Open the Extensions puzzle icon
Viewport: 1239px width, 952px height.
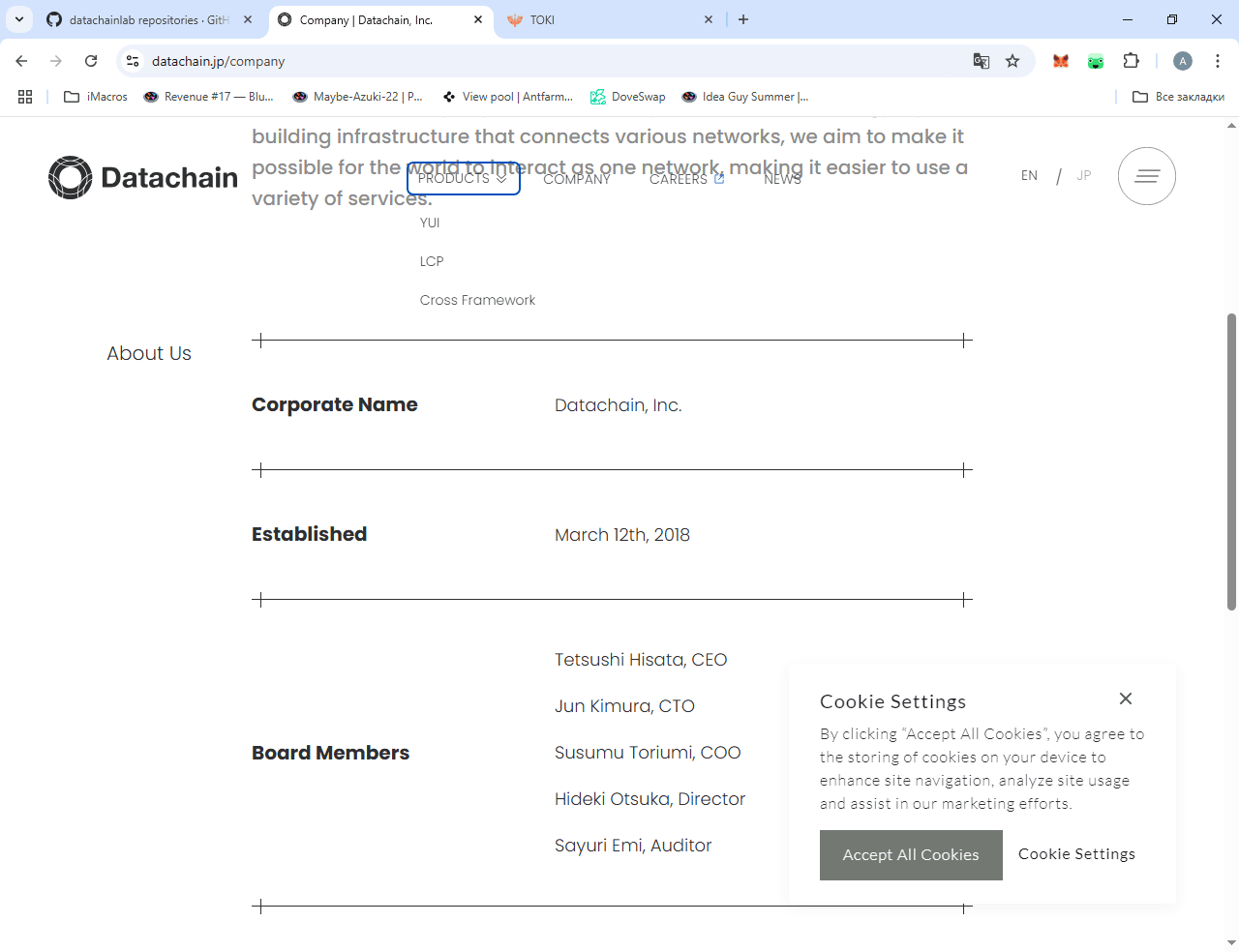[1131, 61]
